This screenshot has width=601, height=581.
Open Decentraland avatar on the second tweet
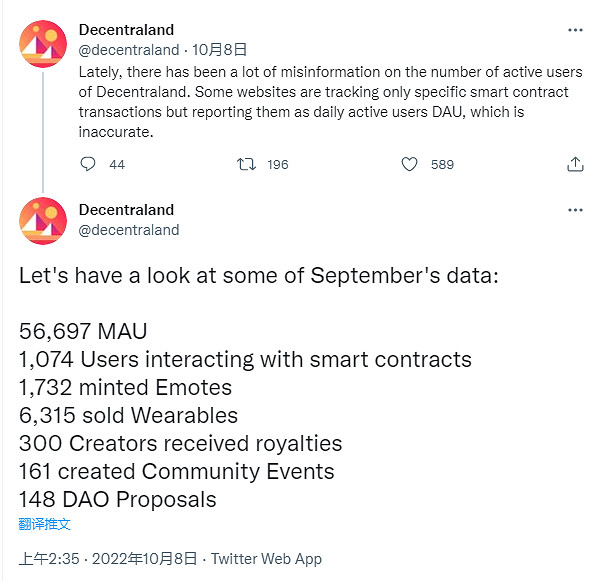42,221
